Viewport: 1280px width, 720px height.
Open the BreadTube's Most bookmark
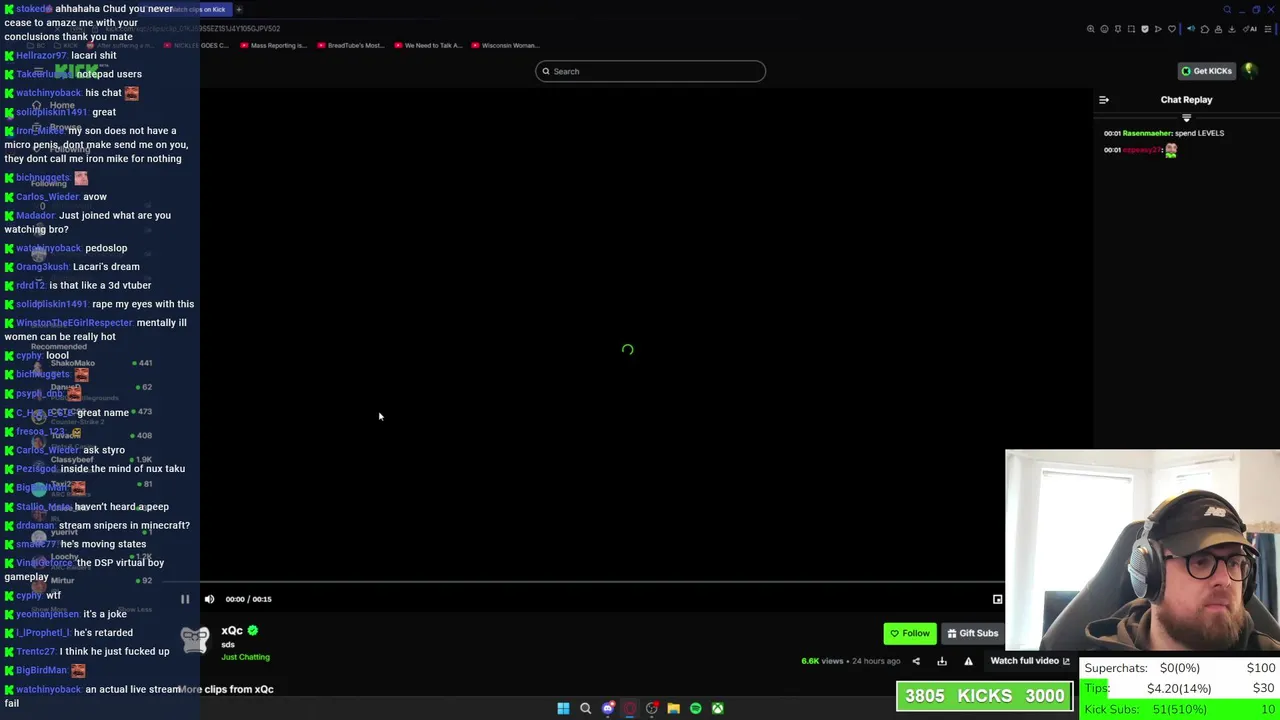tap(351, 45)
